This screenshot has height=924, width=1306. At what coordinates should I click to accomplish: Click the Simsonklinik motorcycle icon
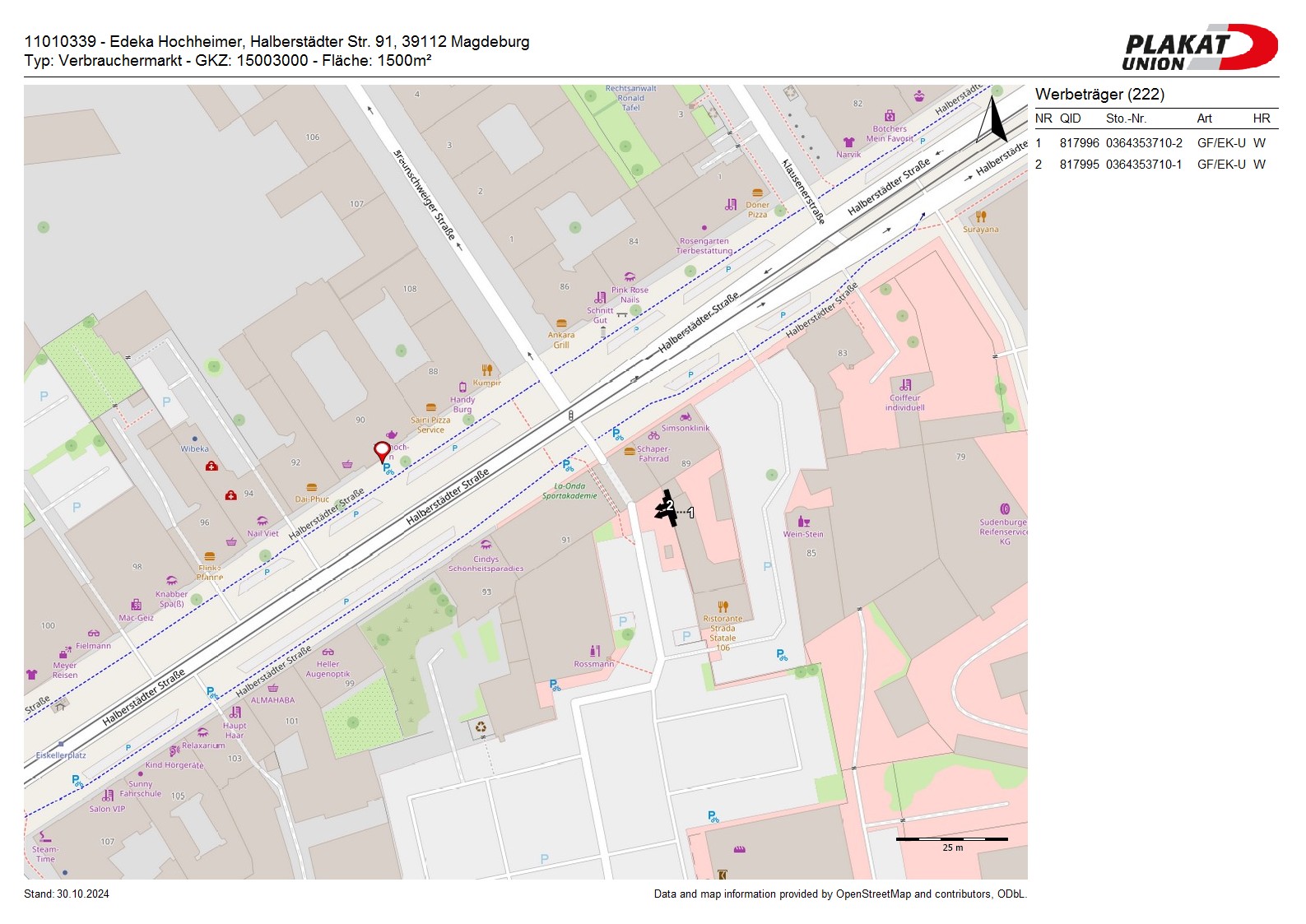click(686, 416)
